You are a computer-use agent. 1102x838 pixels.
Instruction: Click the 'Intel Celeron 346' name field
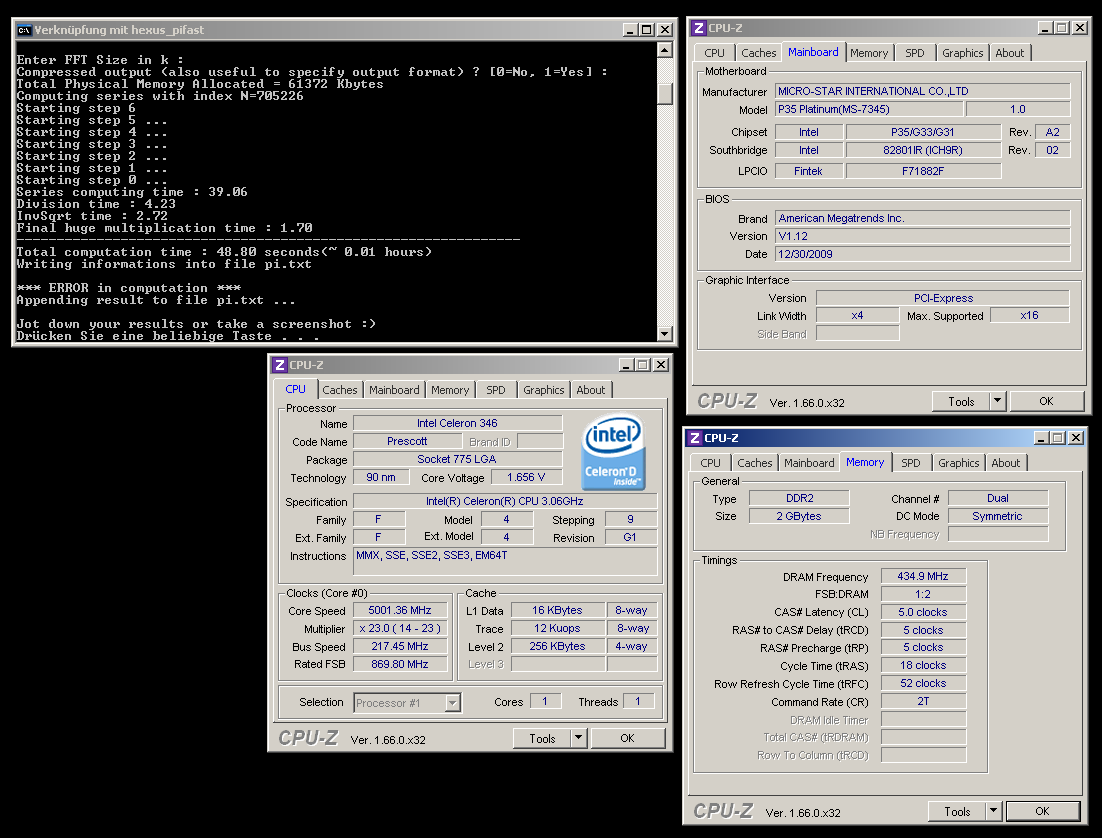[457, 423]
